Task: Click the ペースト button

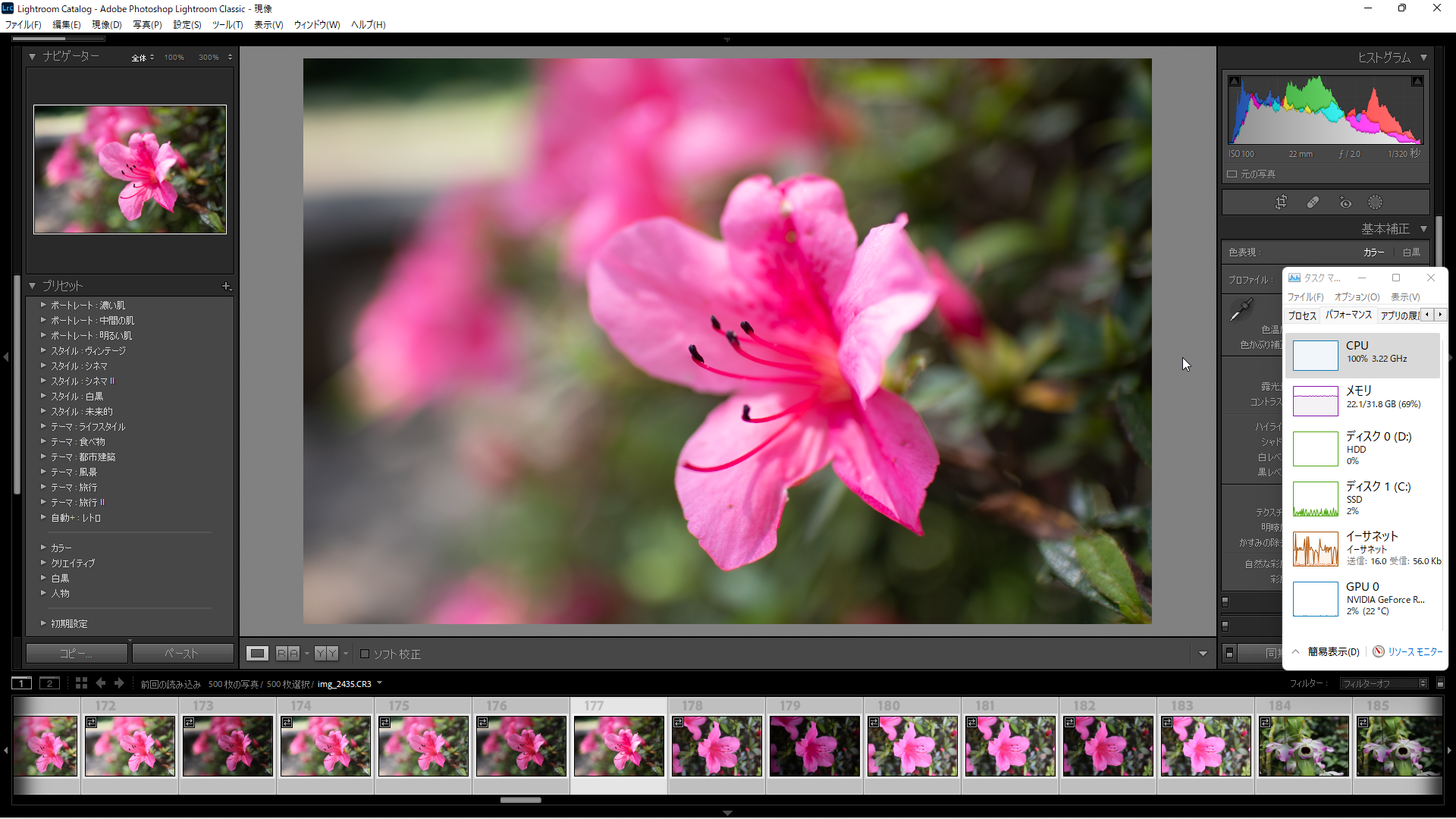Action: pos(182,653)
